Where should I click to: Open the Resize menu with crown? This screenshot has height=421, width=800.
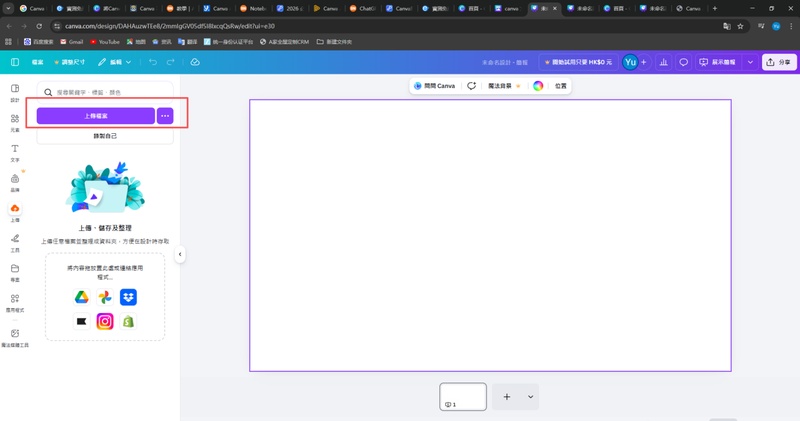(x=70, y=62)
